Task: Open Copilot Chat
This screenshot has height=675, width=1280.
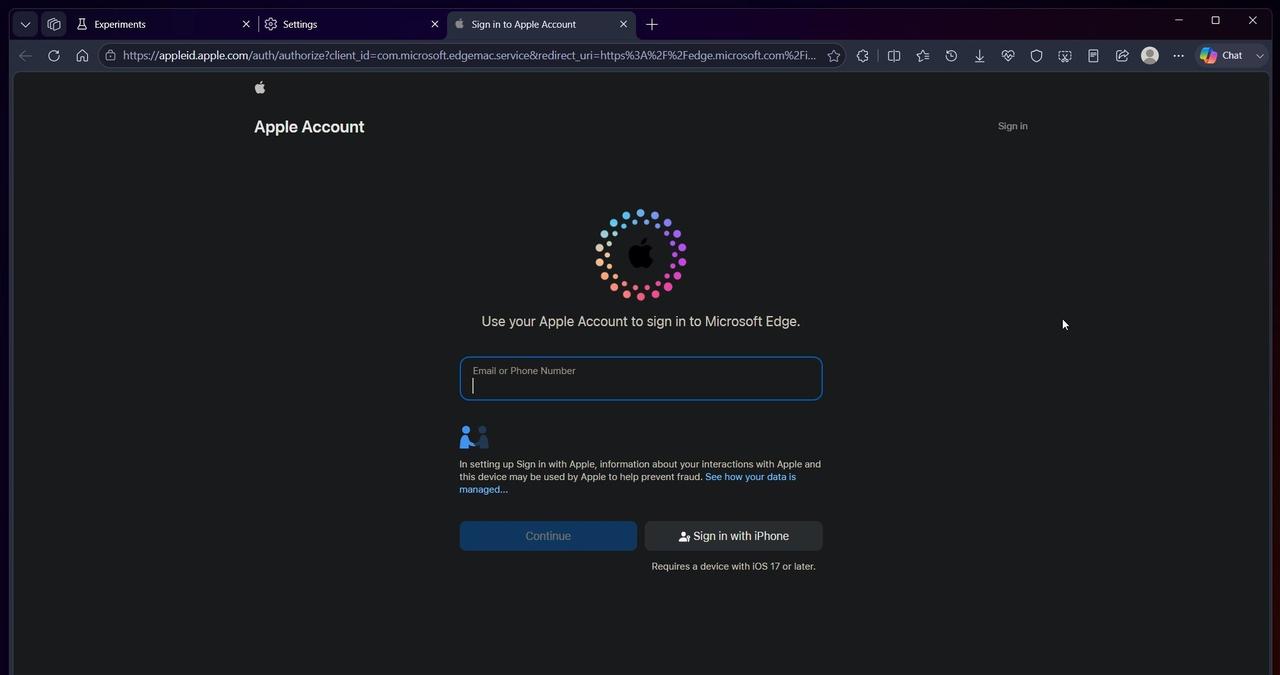Action: click(x=1221, y=56)
